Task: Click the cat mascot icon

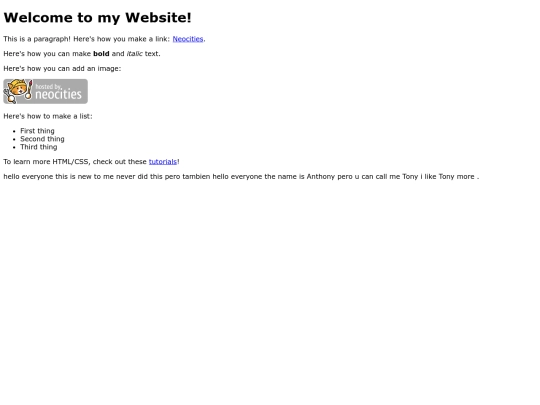Action: [18, 91]
